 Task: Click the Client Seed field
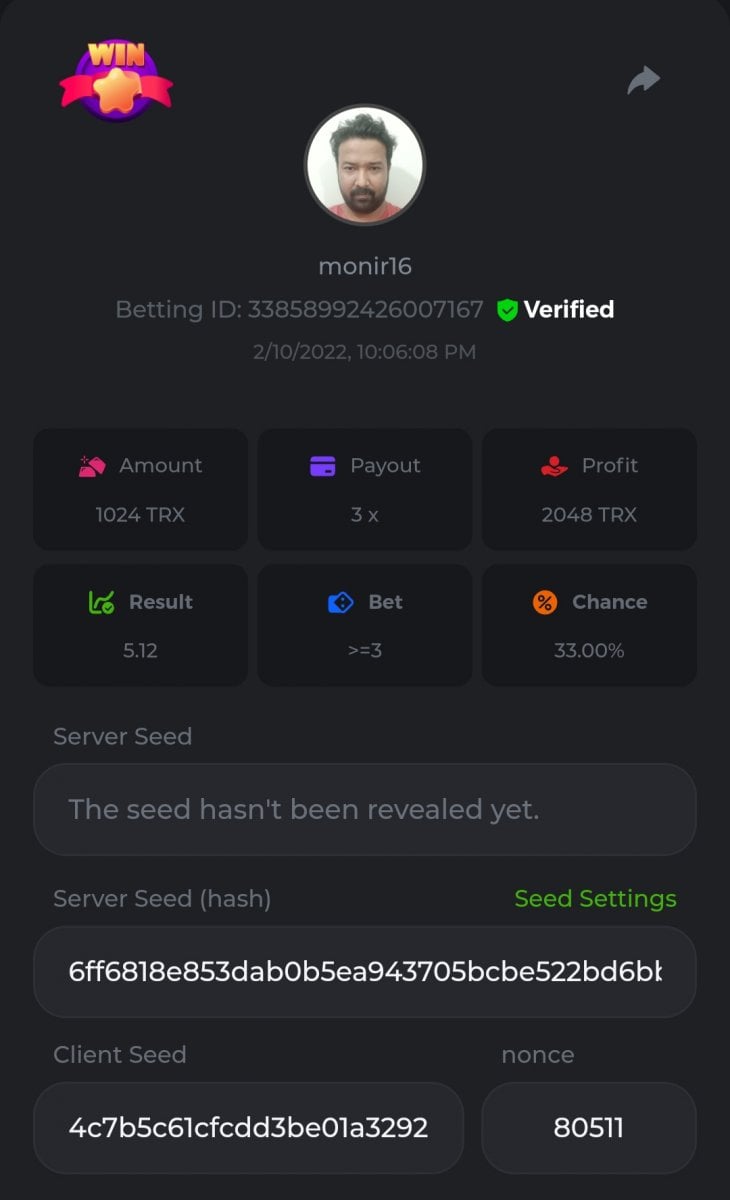click(x=248, y=1128)
